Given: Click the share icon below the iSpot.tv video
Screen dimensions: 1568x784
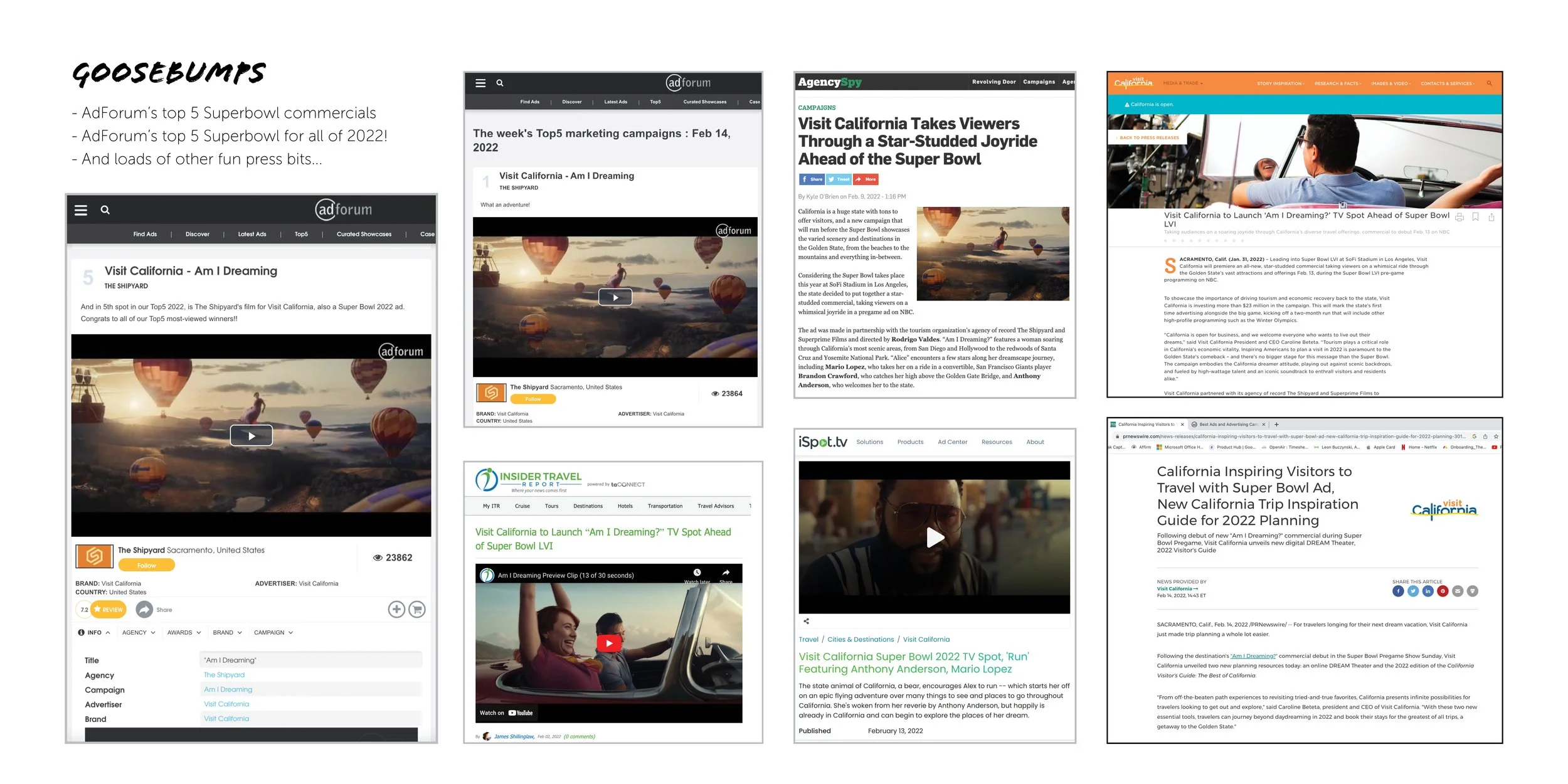Looking at the screenshot, I should click(x=807, y=621).
